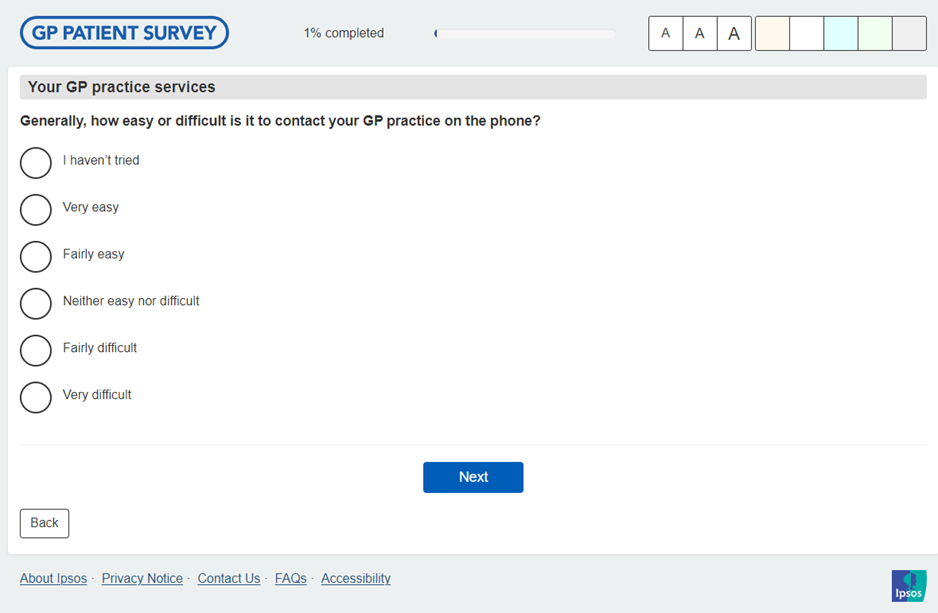Choose the grey background colour swatch
This screenshot has height=613, width=938.
[909, 33]
